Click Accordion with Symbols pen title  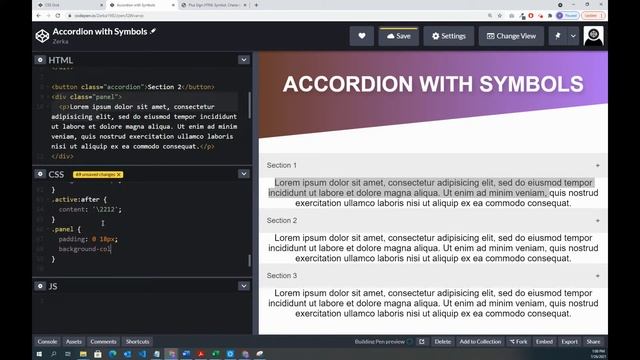click(100, 31)
